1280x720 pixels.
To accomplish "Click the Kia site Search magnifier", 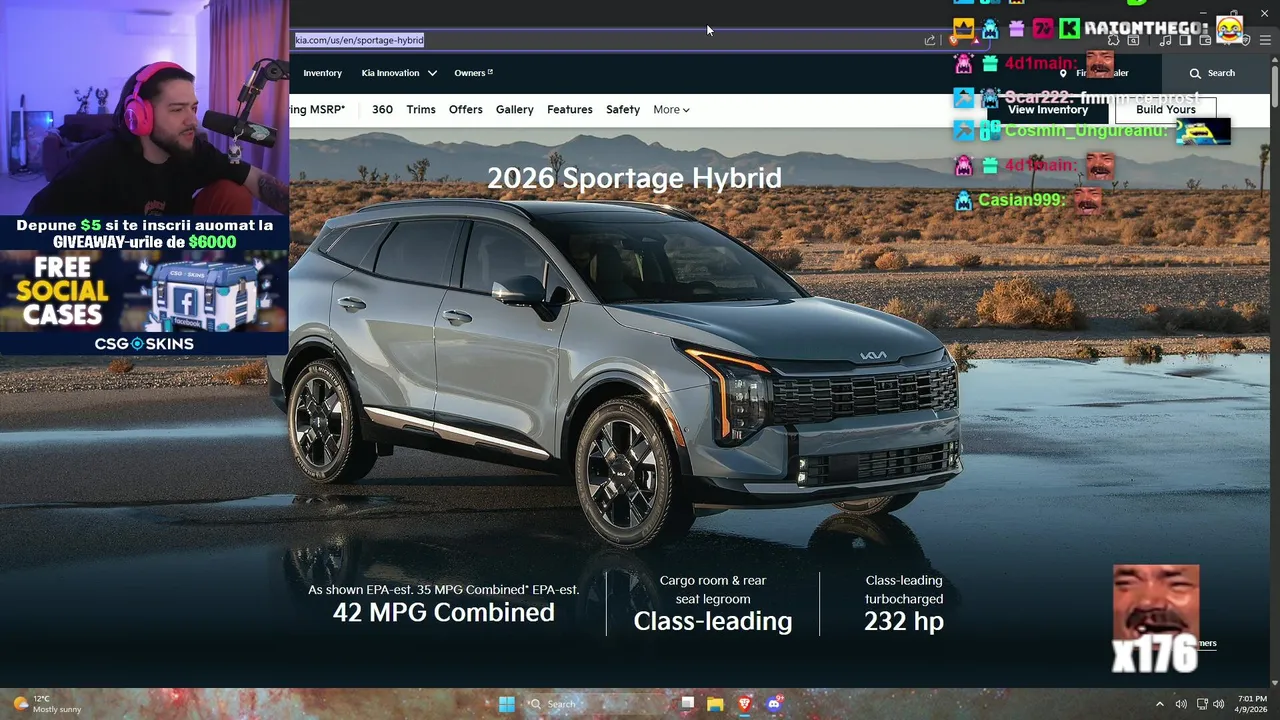I will pos(1195,73).
